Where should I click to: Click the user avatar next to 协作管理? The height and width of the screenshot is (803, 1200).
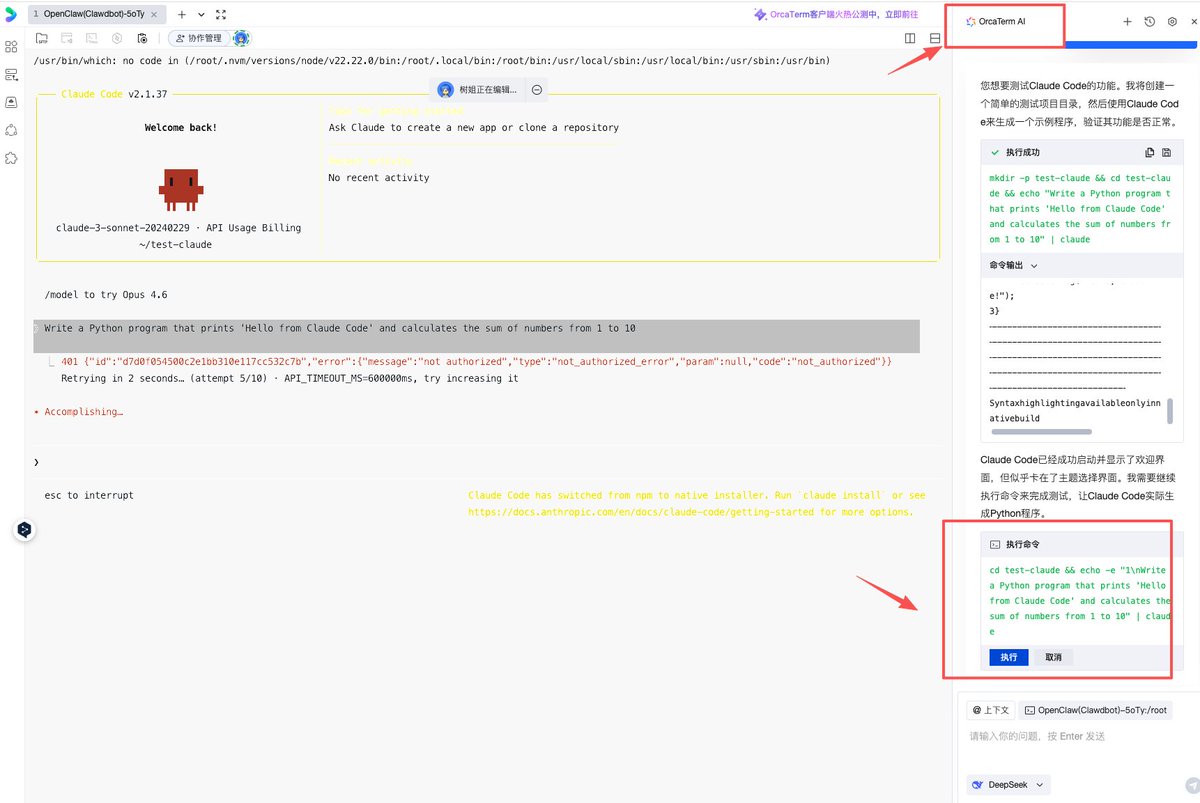coord(241,38)
